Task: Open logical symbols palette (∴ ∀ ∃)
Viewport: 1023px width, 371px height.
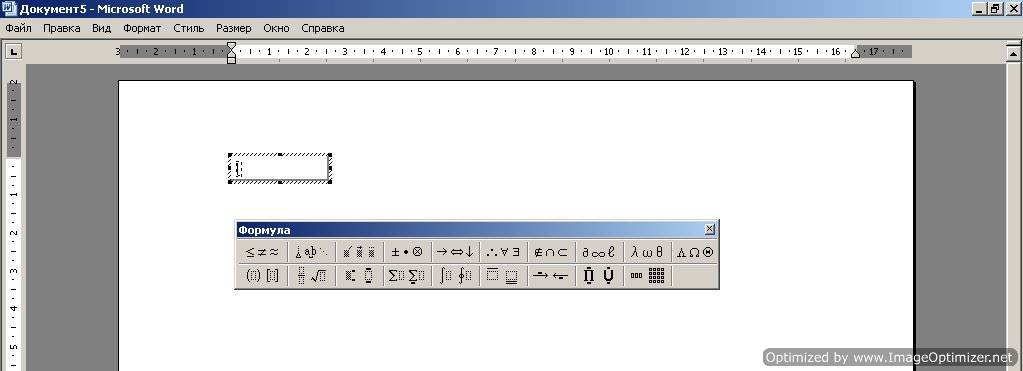Action: pos(503,252)
